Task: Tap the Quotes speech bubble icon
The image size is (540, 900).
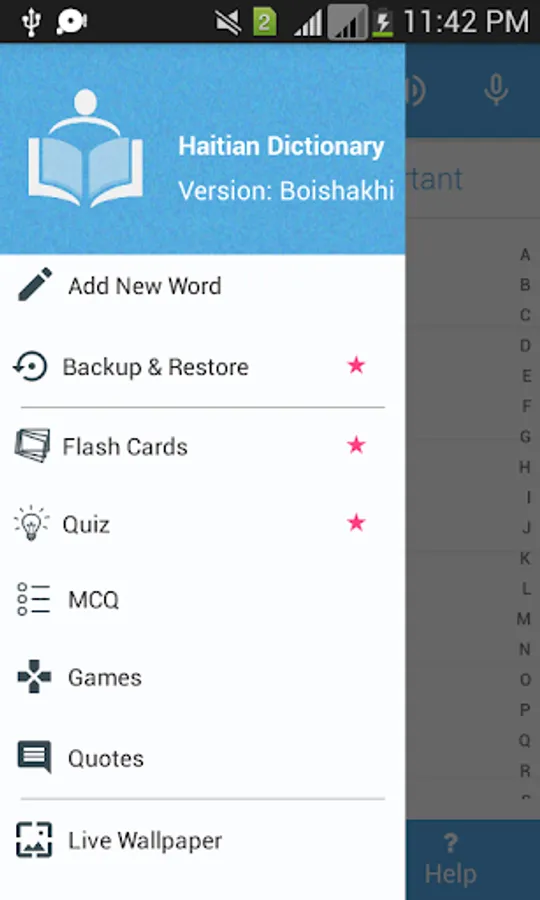Action: [34, 757]
